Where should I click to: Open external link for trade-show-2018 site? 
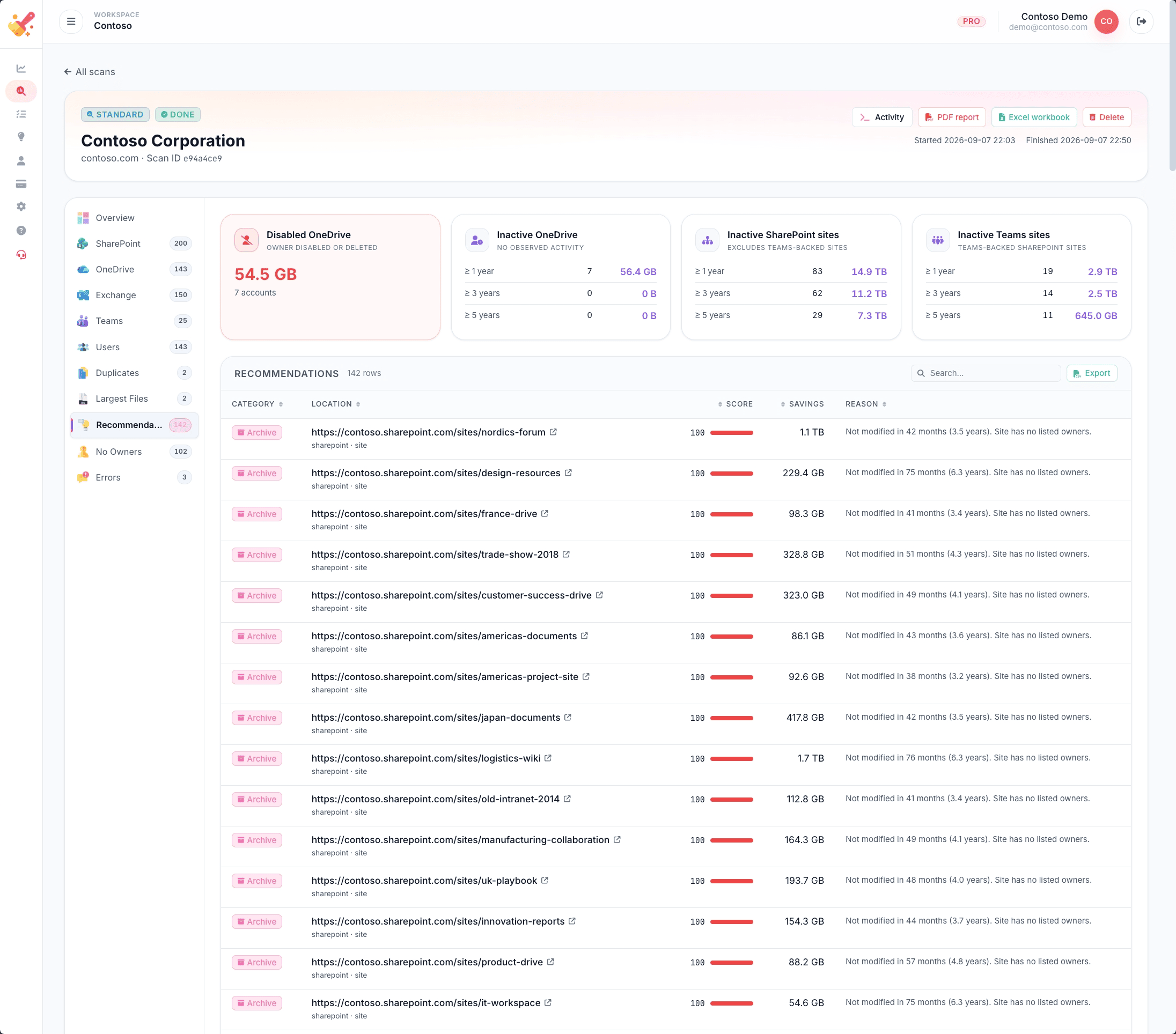coord(566,555)
